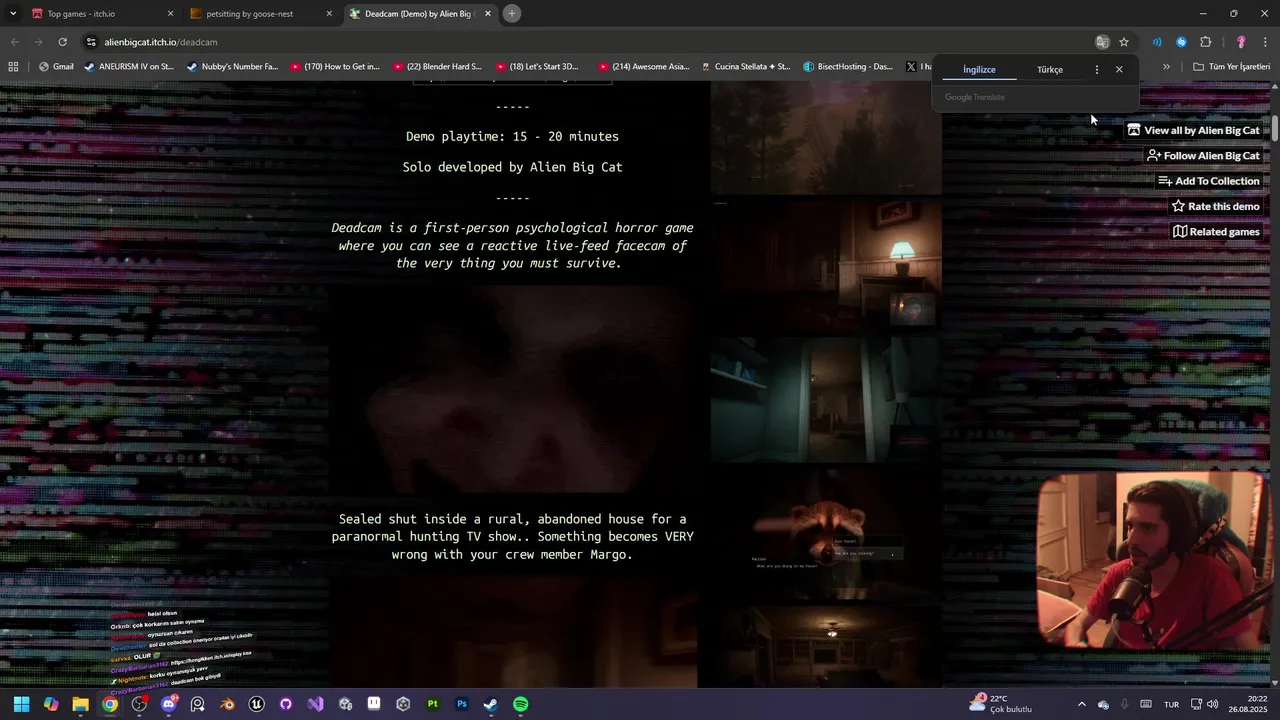Open the lamp room screenshot thumbnail
The image size is (1280, 720).
click(x=826, y=265)
